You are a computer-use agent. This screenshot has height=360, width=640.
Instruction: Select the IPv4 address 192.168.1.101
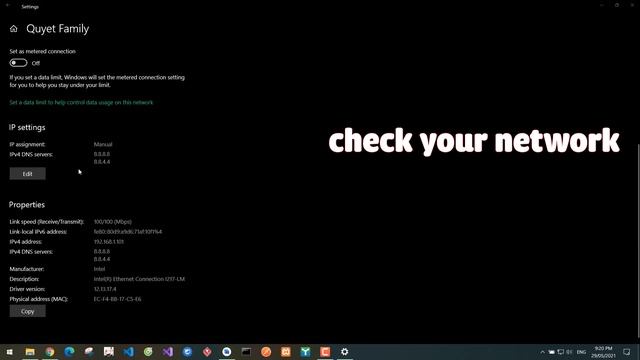(109, 242)
